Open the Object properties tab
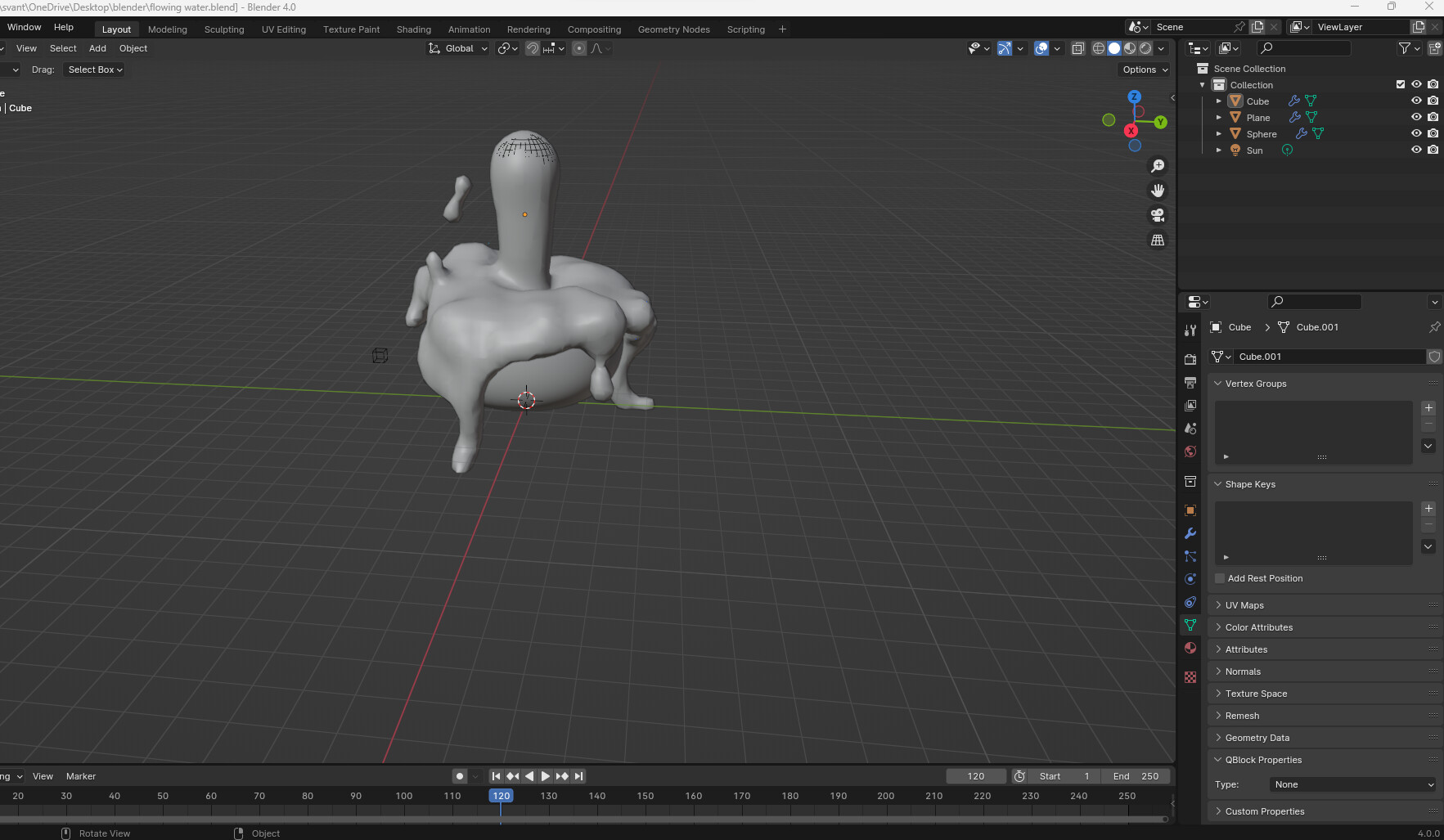The height and width of the screenshot is (840, 1444). pyautogui.click(x=1190, y=510)
